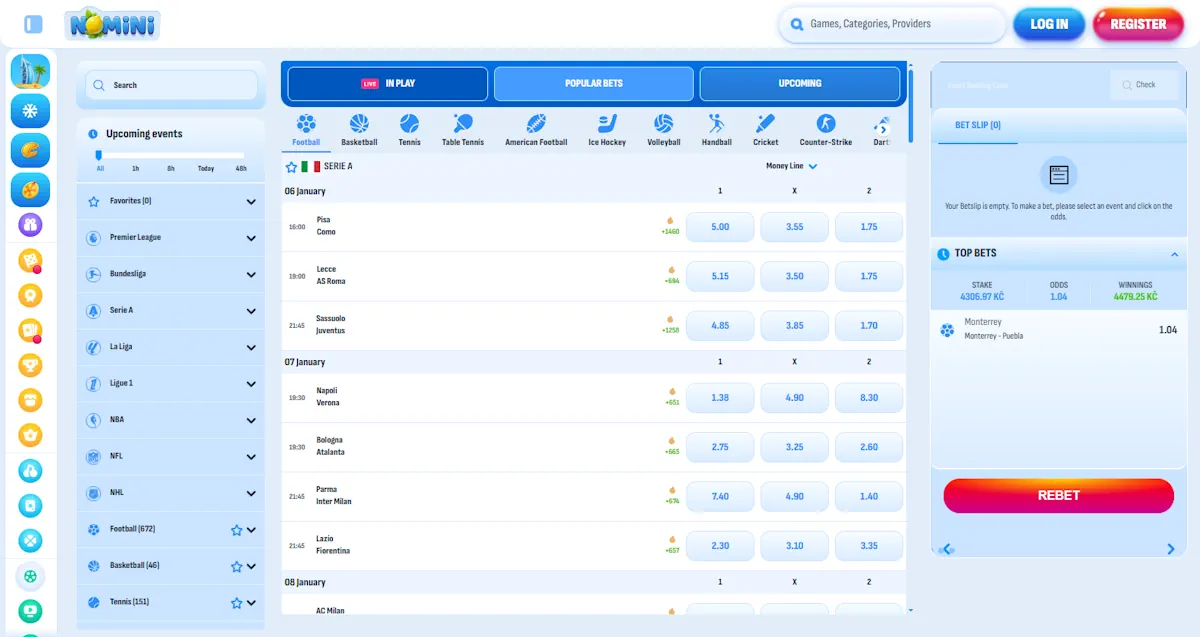Viewport: 1200px width, 637px height.
Task: Expand the Bundesliga section
Action: (x=170, y=274)
